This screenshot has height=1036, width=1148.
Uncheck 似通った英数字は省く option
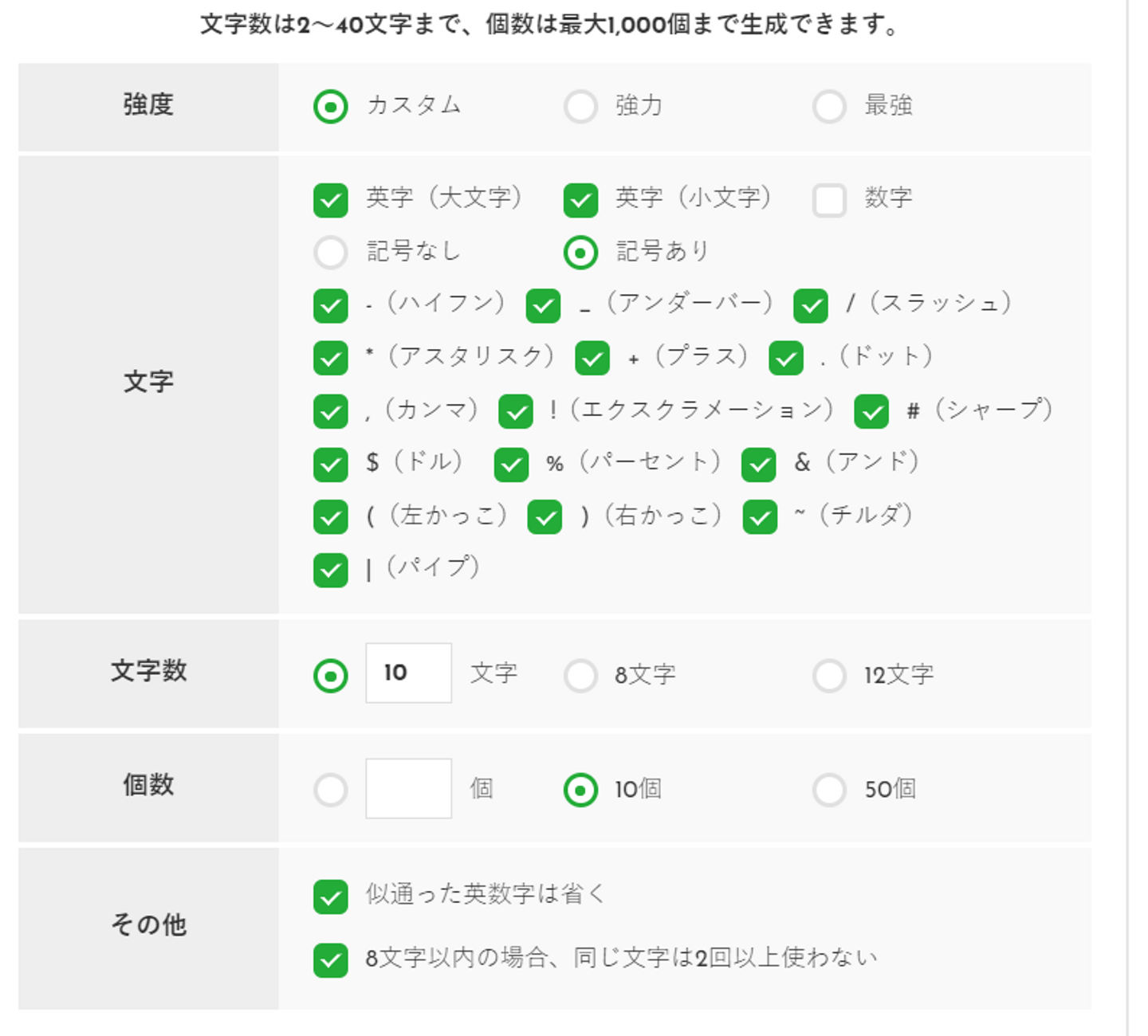tap(331, 897)
